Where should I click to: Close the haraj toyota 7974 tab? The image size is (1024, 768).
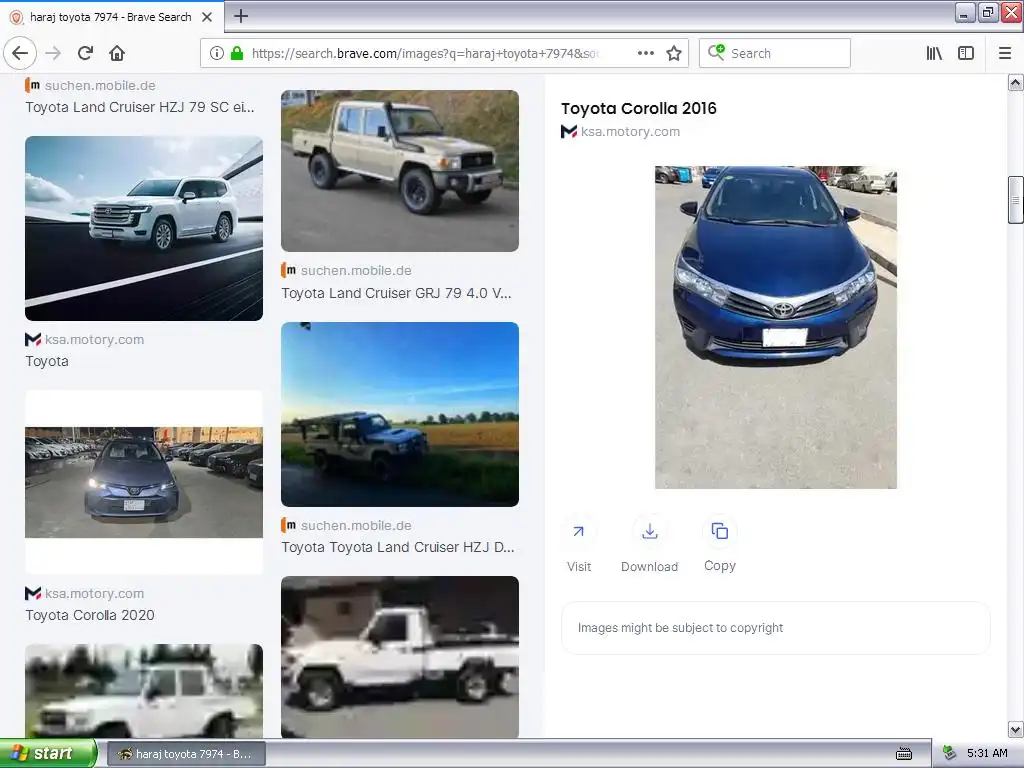pos(207,17)
